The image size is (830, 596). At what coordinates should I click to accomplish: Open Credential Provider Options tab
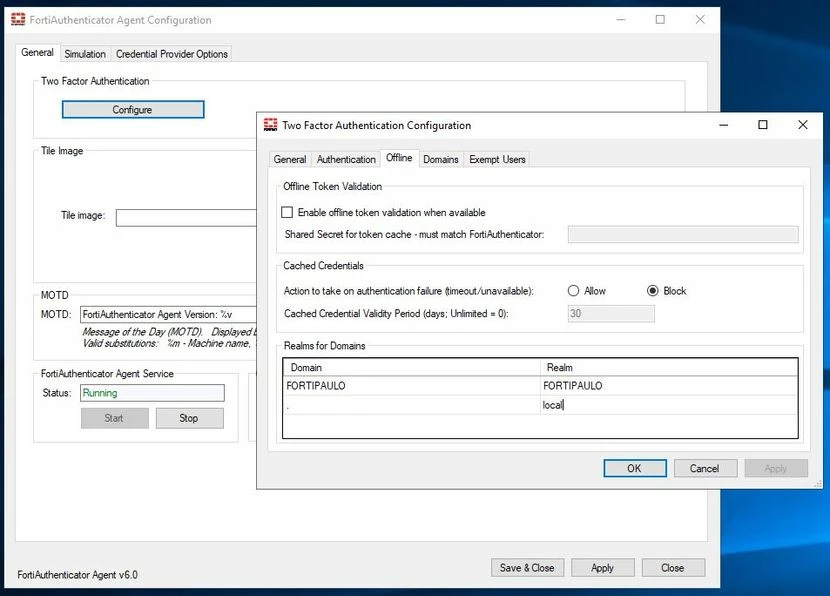pos(172,54)
